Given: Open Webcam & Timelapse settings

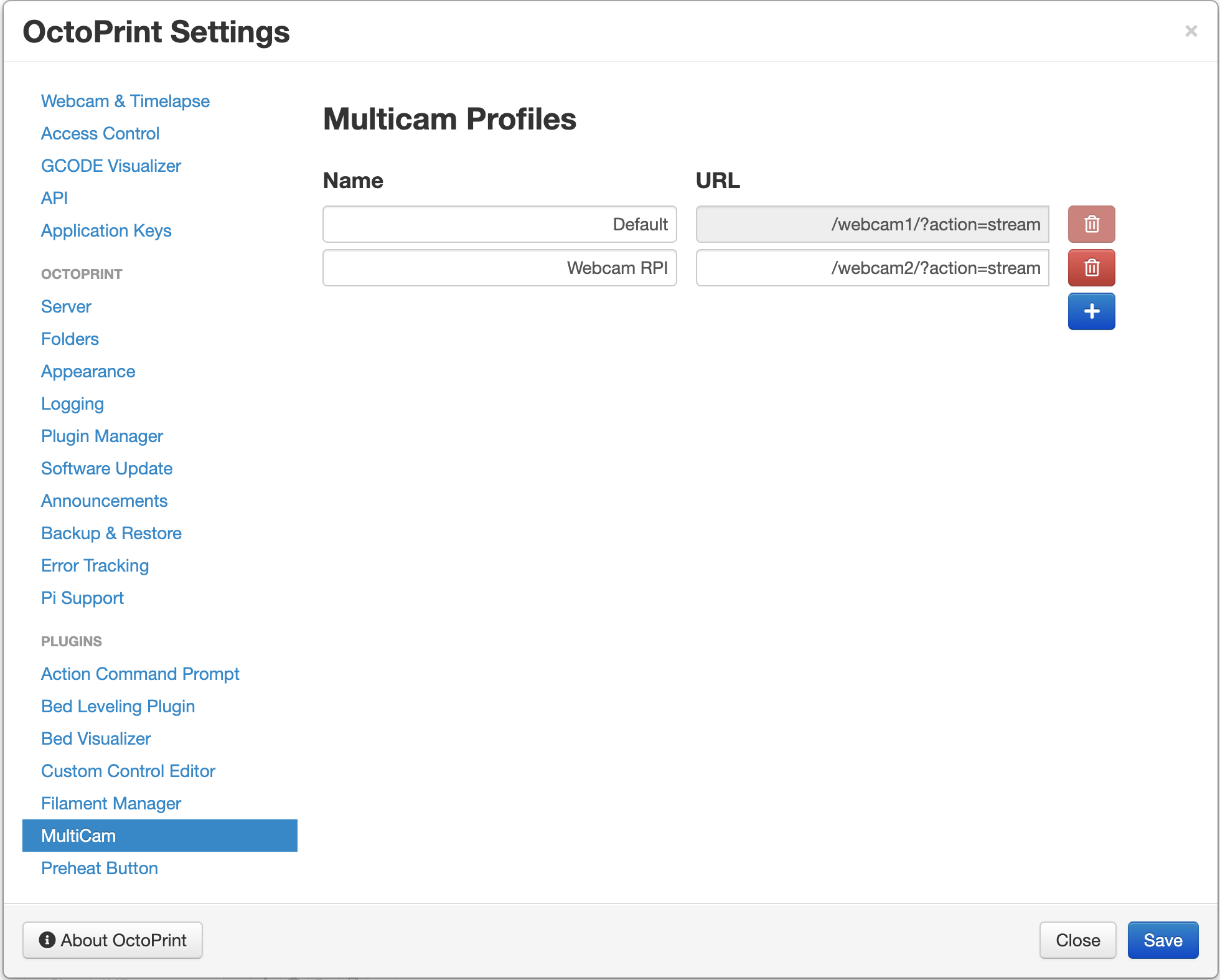Looking at the screenshot, I should coord(125,101).
